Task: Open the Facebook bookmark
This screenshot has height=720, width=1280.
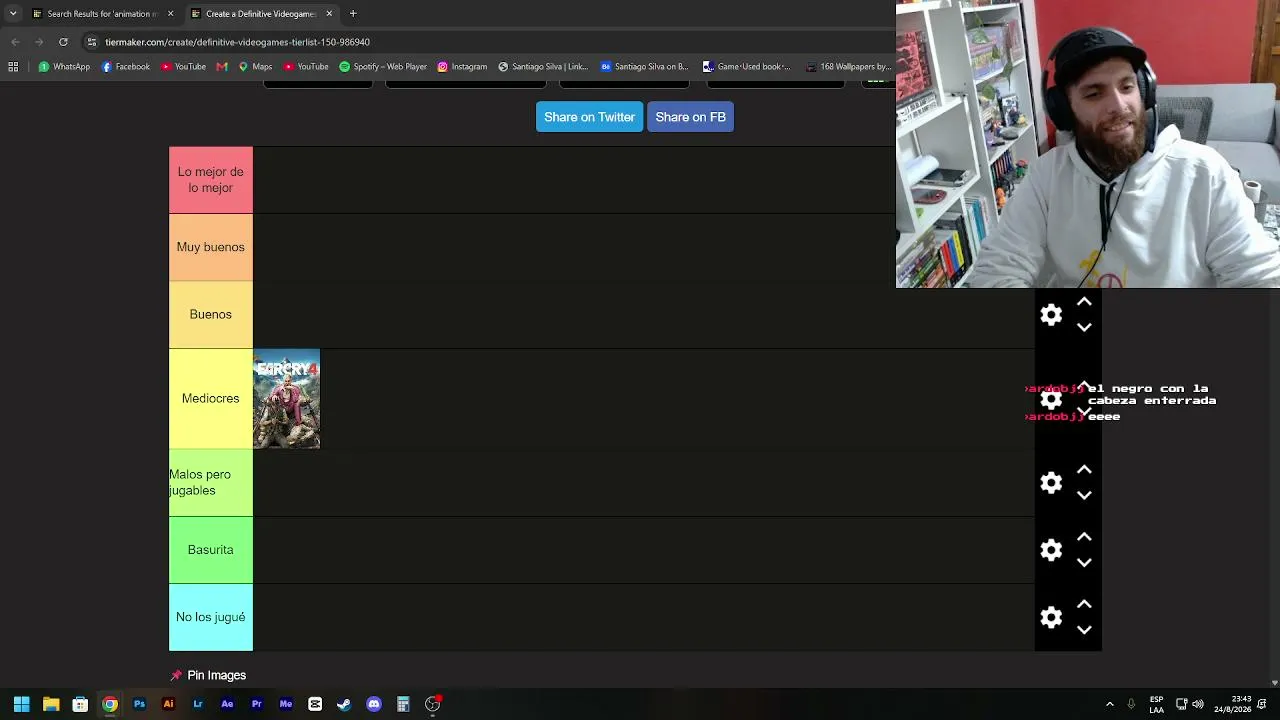Action: coord(126,67)
